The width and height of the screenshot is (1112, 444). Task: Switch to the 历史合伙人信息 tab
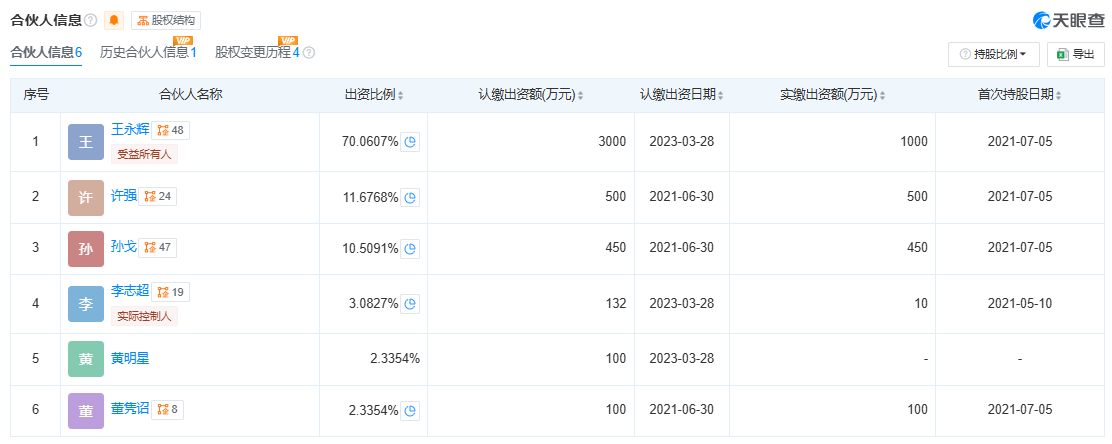click(148, 52)
